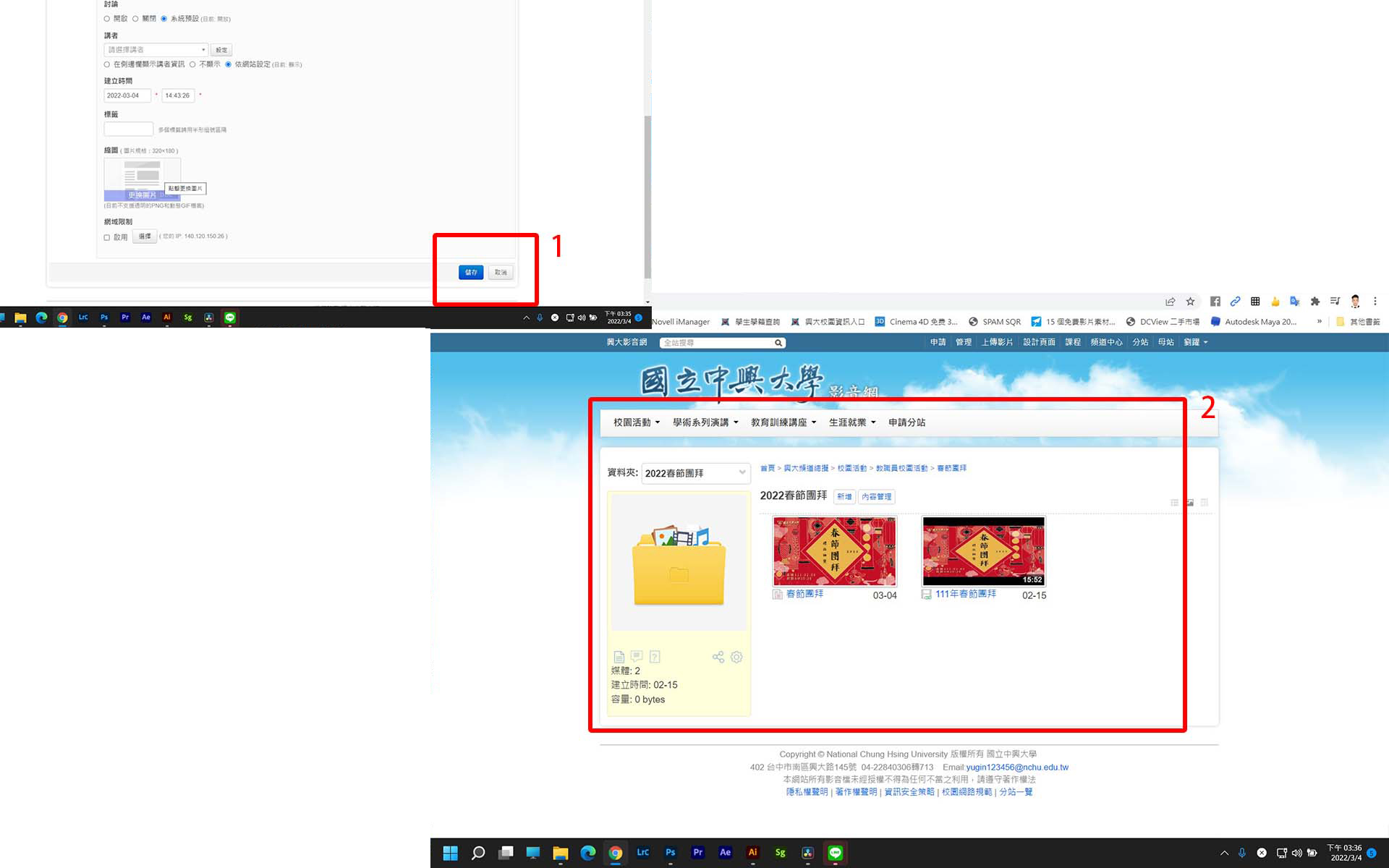
Task: Expand the 學術系列演講 navigation menu
Action: (705, 422)
